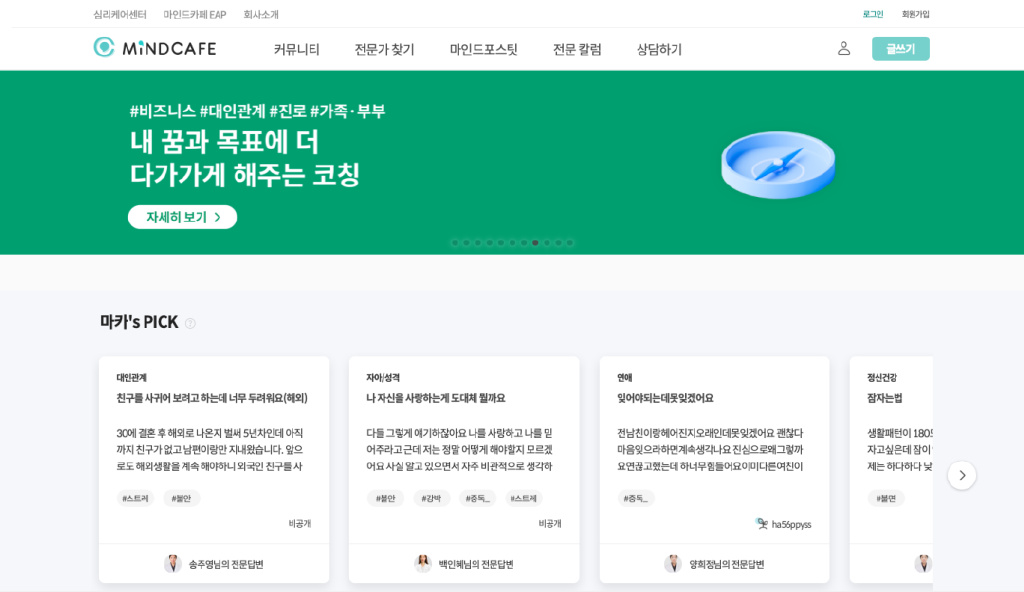Select the last banner carousel dot

click(569, 242)
